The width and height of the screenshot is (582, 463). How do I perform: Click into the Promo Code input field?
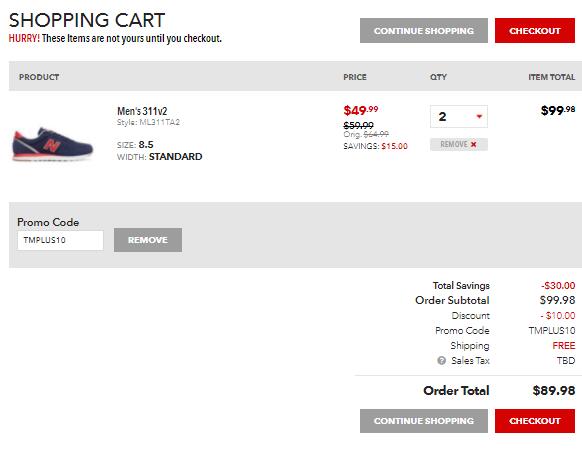click(60, 240)
